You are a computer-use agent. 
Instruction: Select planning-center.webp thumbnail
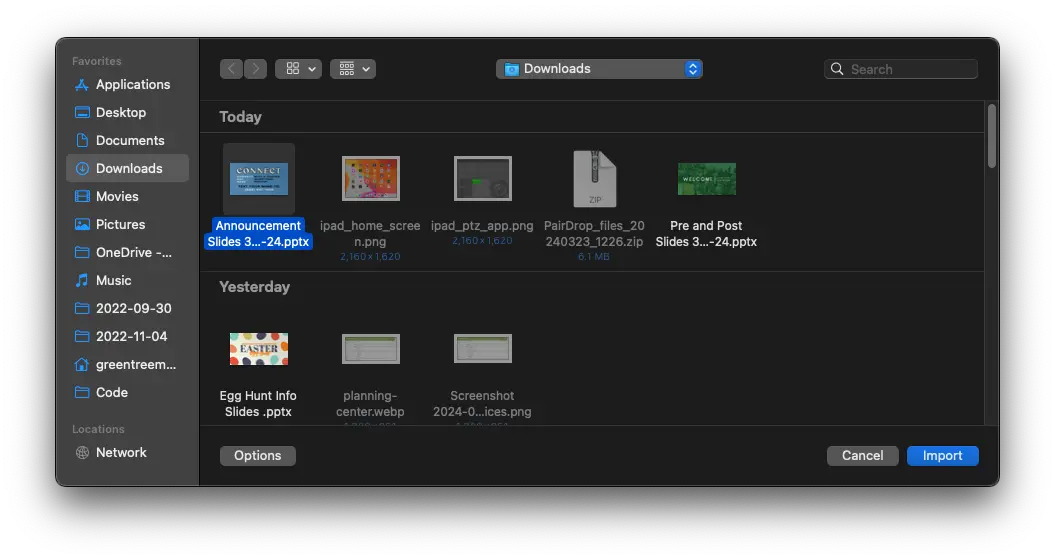click(x=371, y=349)
